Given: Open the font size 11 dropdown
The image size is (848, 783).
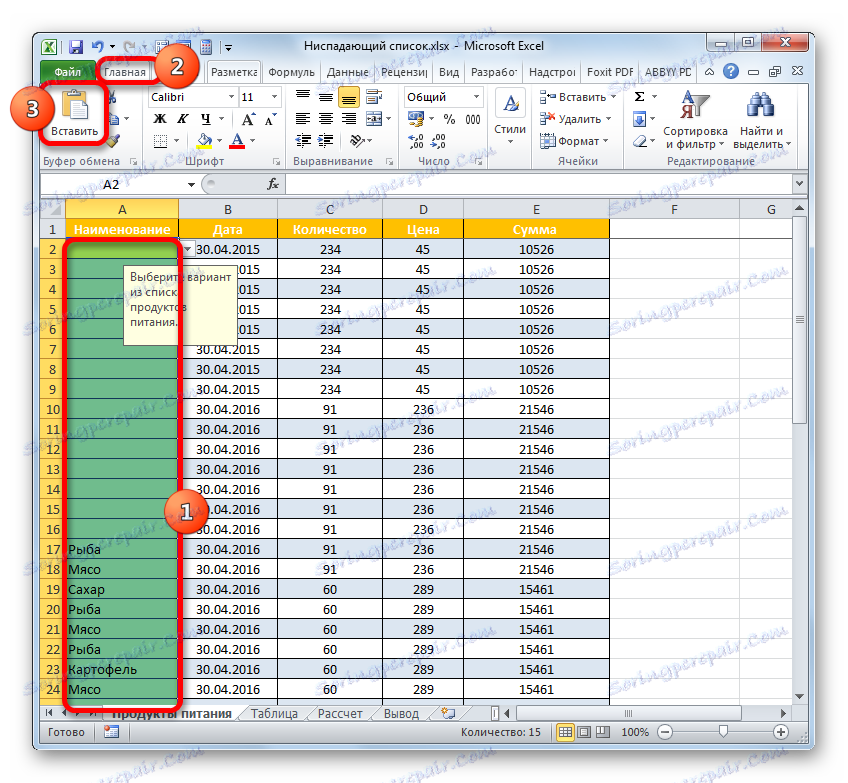Looking at the screenshot, I should [274, 97].
